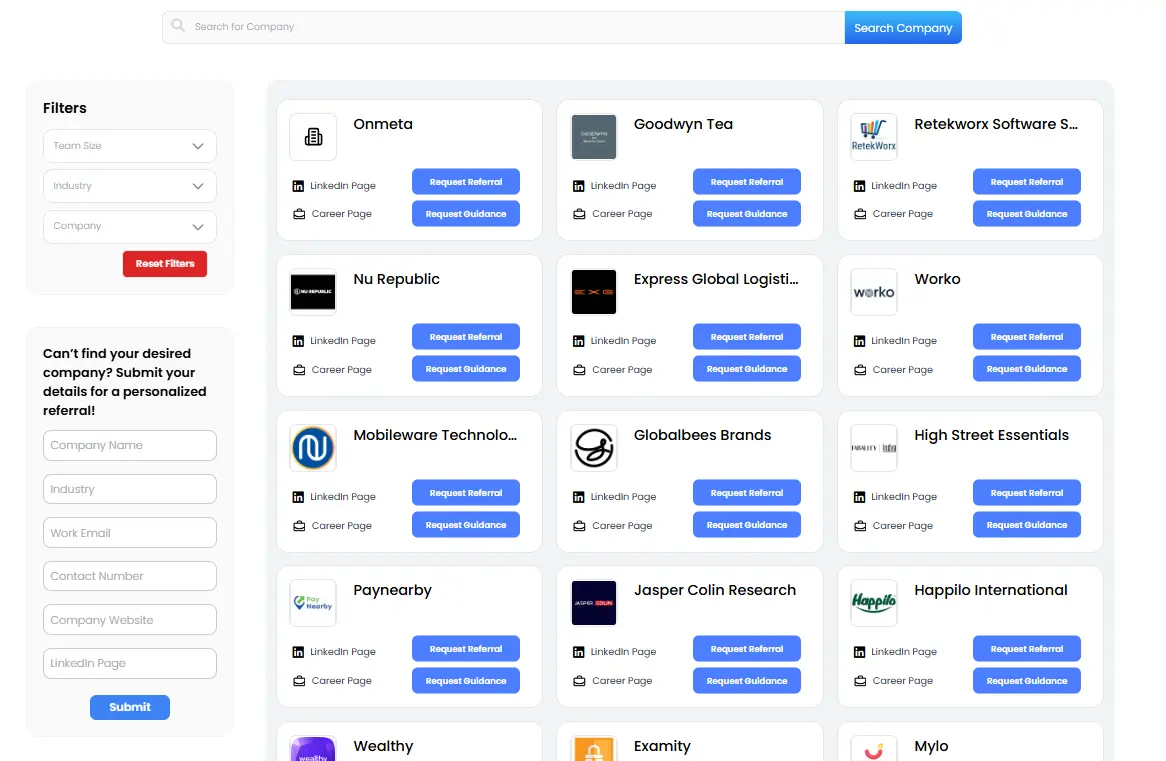Screen dimensions: 1166x761
Task: Expand the Industry filter dropdown
Action: [129, 186]
